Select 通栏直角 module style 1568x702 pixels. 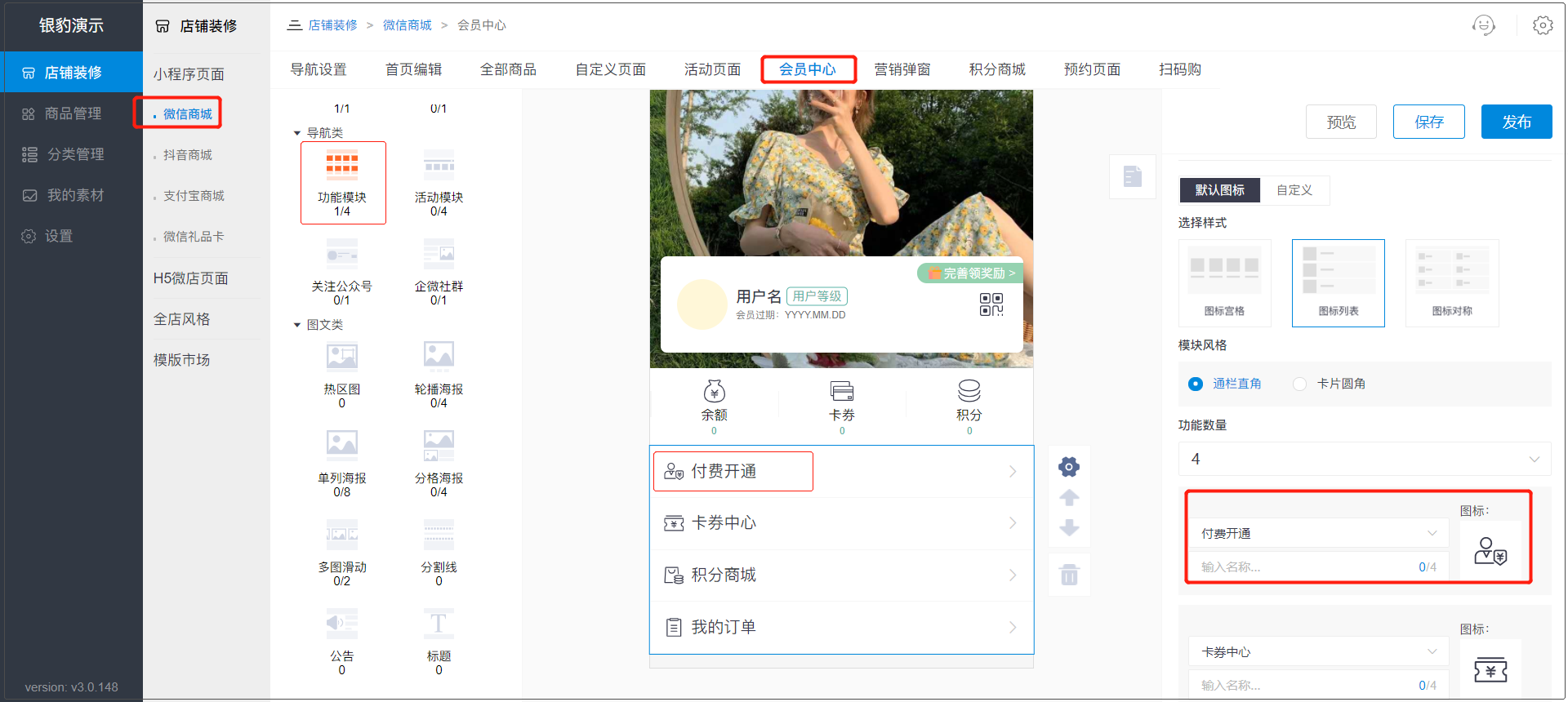click(1196, 384)
